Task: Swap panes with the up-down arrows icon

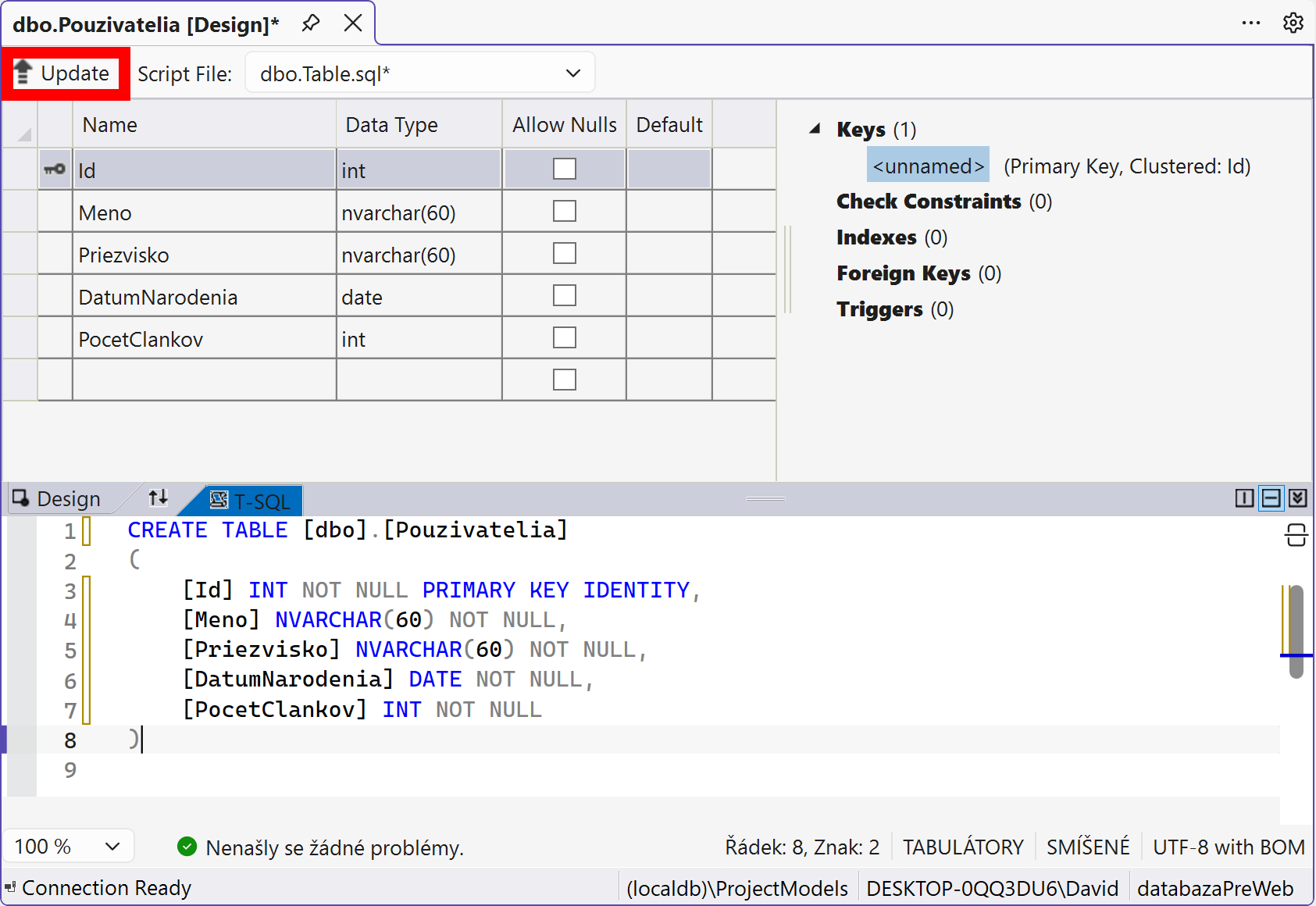Action: click(x=159, y=498)
